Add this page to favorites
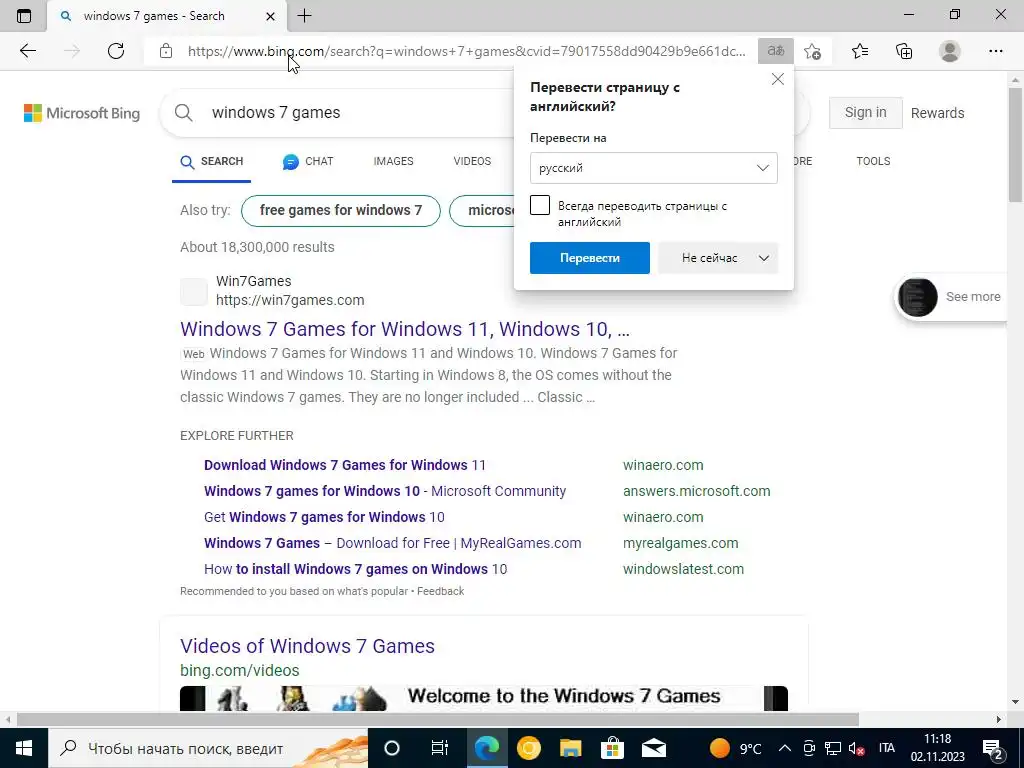The image size is (1024, 768). [812, 51]
